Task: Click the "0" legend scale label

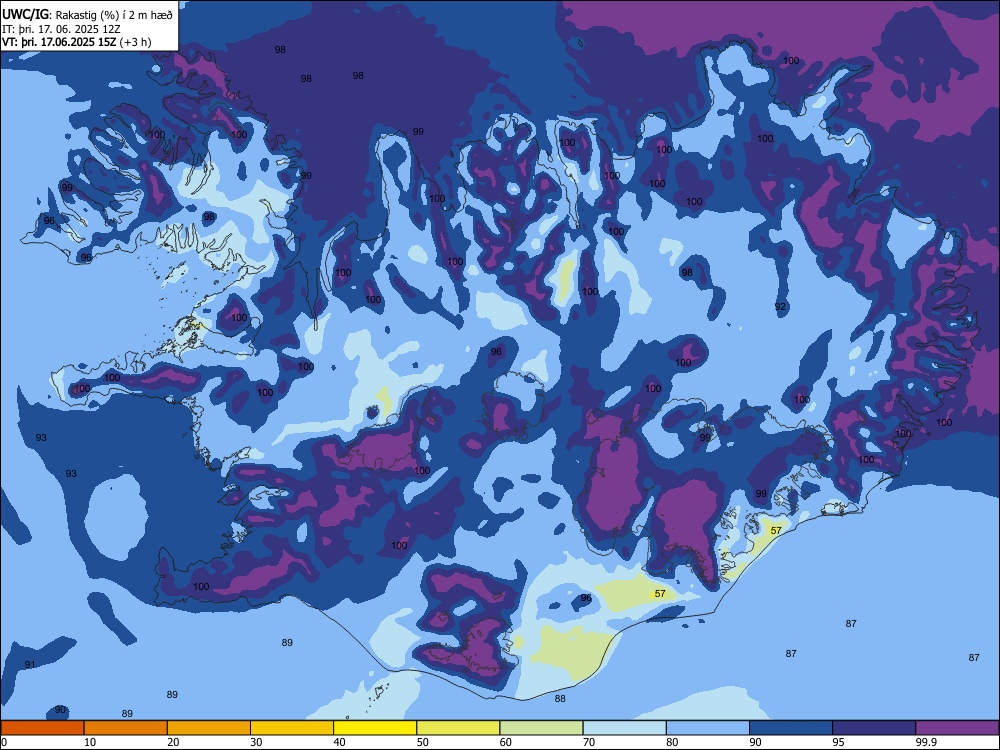Action: (x=4, y=742)
